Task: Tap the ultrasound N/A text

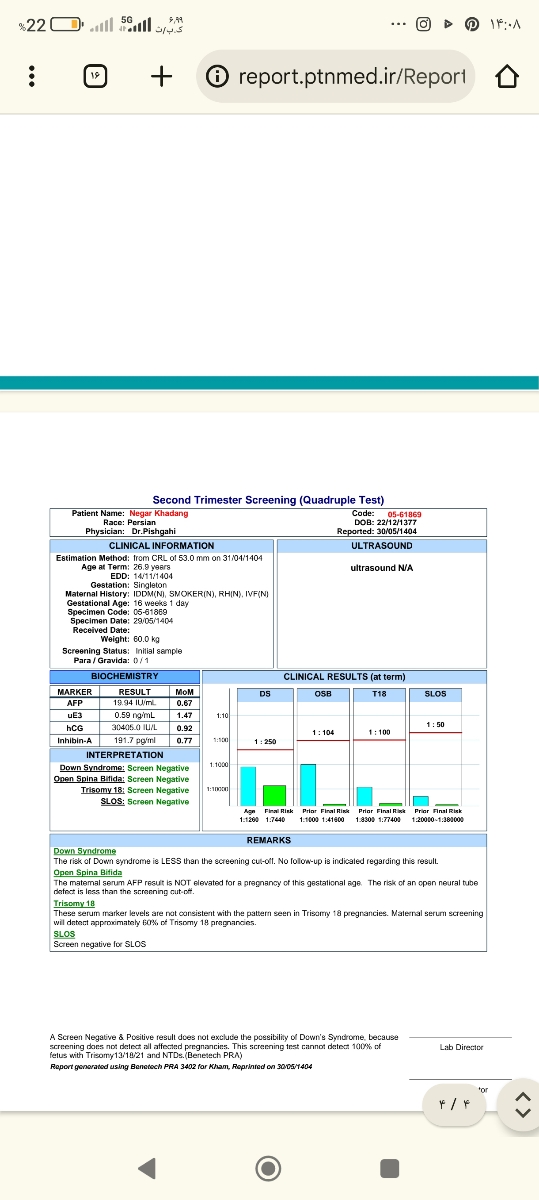Action: click(x=381, y=568)
